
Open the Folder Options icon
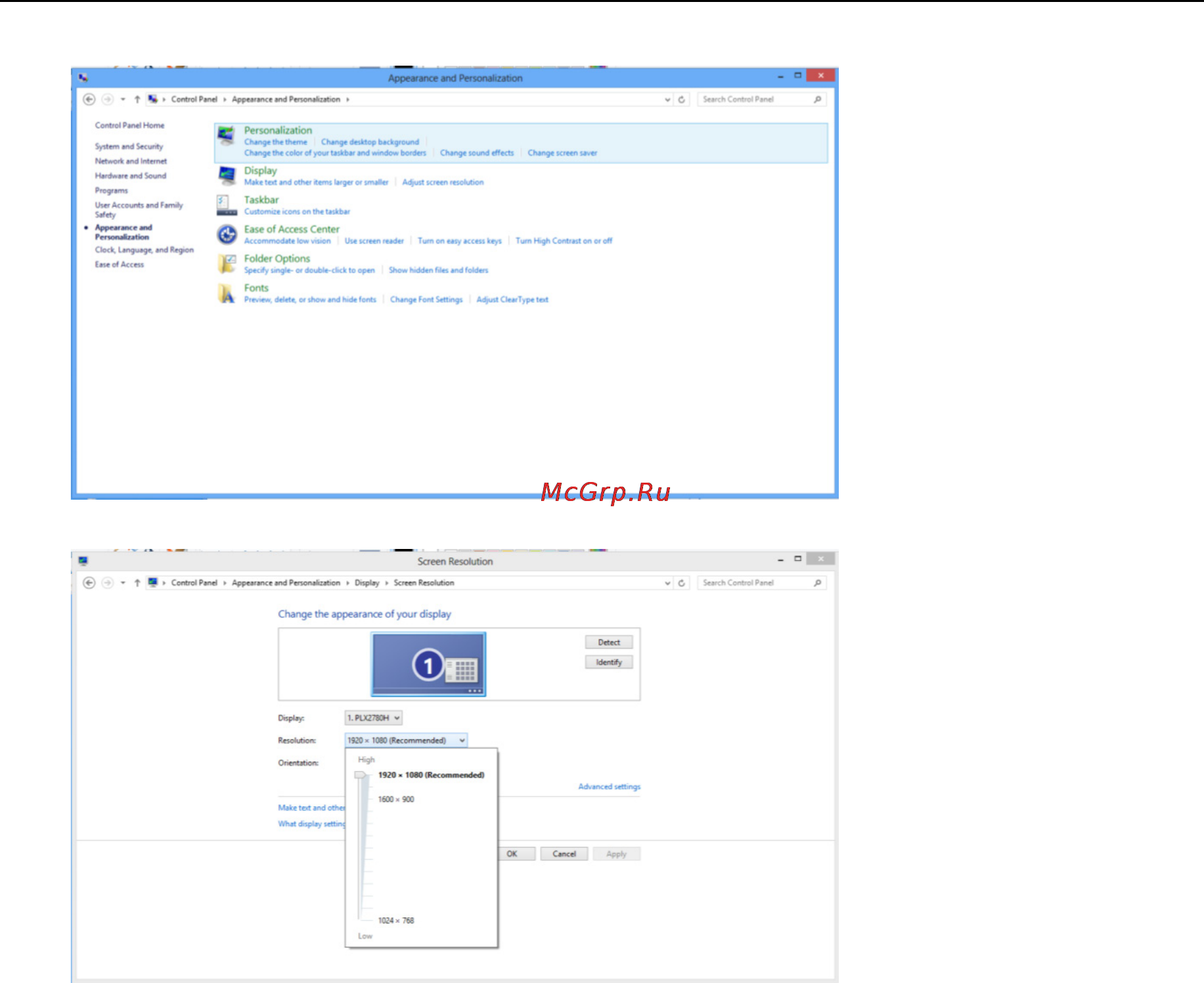click(x=227, y=263)
